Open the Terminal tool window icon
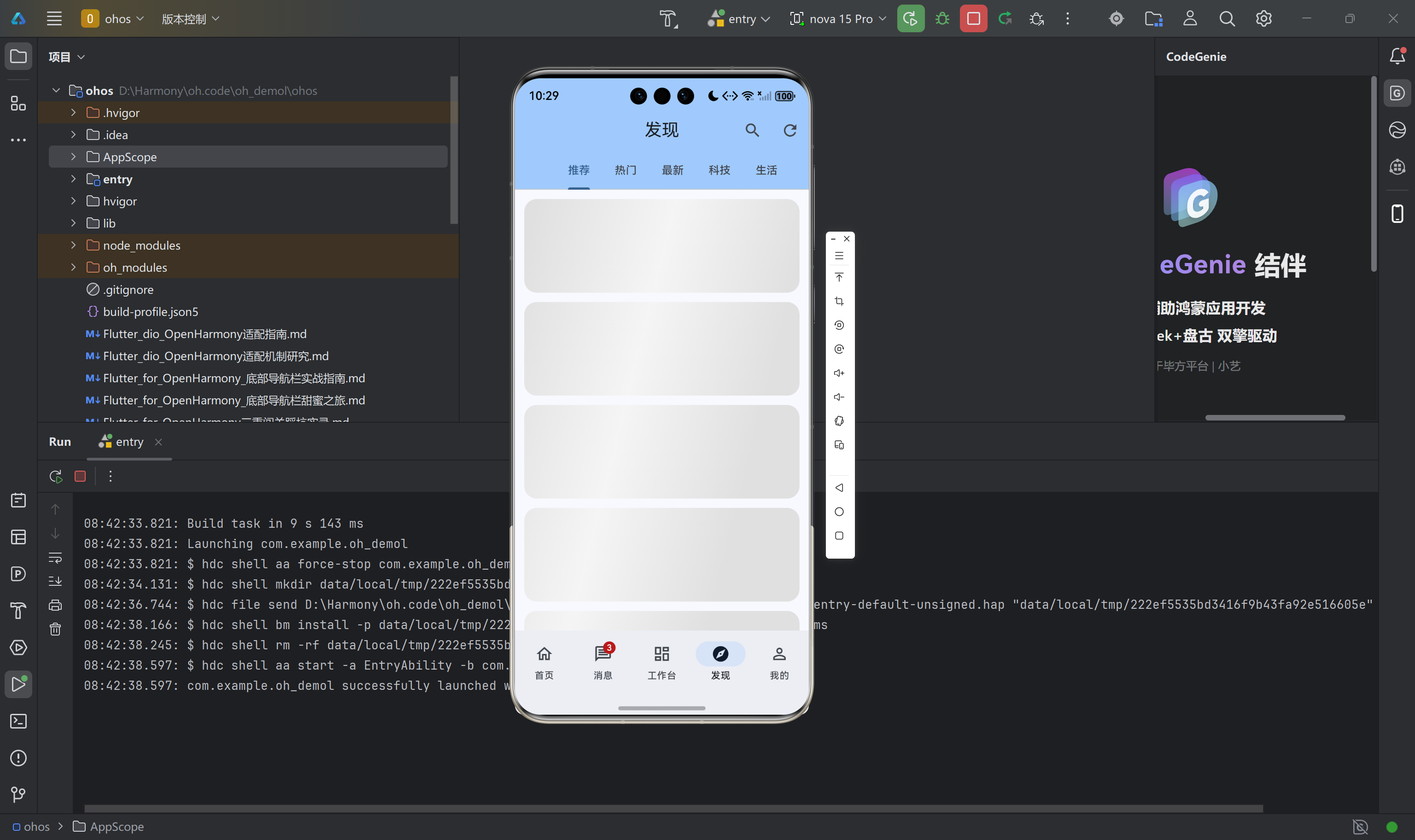This screenshot has width=1415, height=840. (x=18, y=721)
